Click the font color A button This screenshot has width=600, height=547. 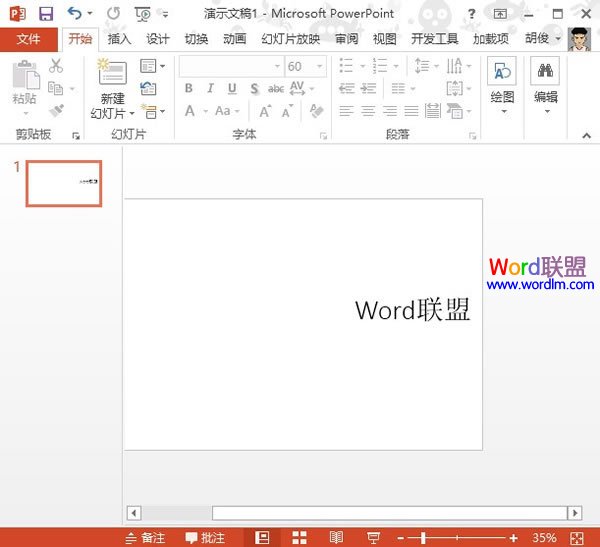[x=190, y=111]
